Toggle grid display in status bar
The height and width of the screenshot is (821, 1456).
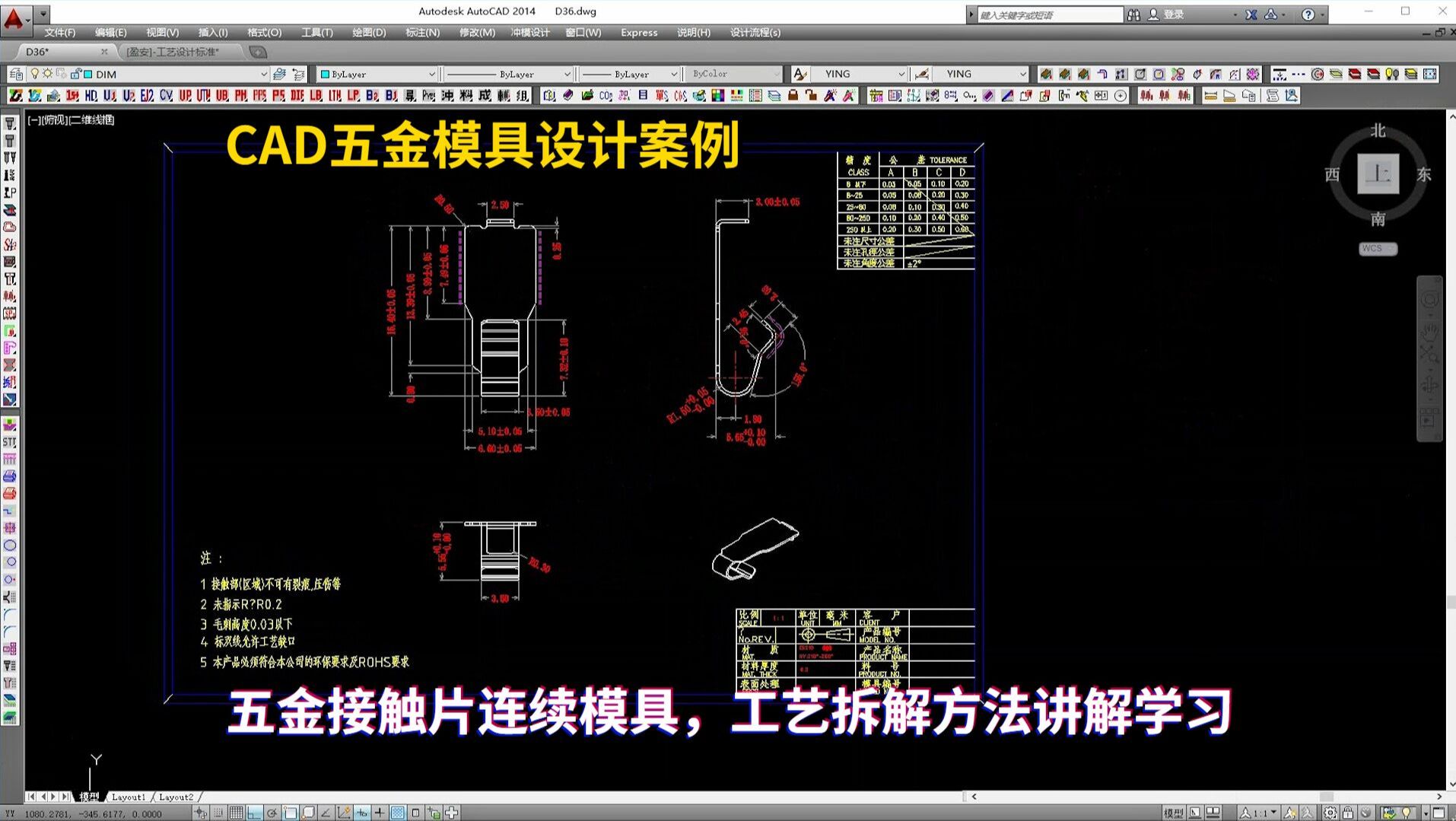[x=237, y=813]
